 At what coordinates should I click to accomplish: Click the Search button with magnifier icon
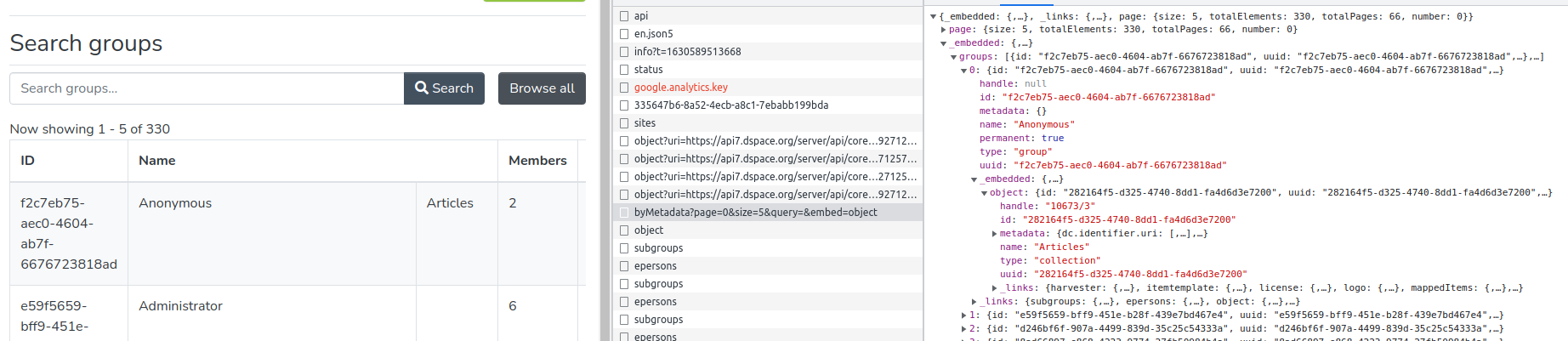tap(444, 88)
